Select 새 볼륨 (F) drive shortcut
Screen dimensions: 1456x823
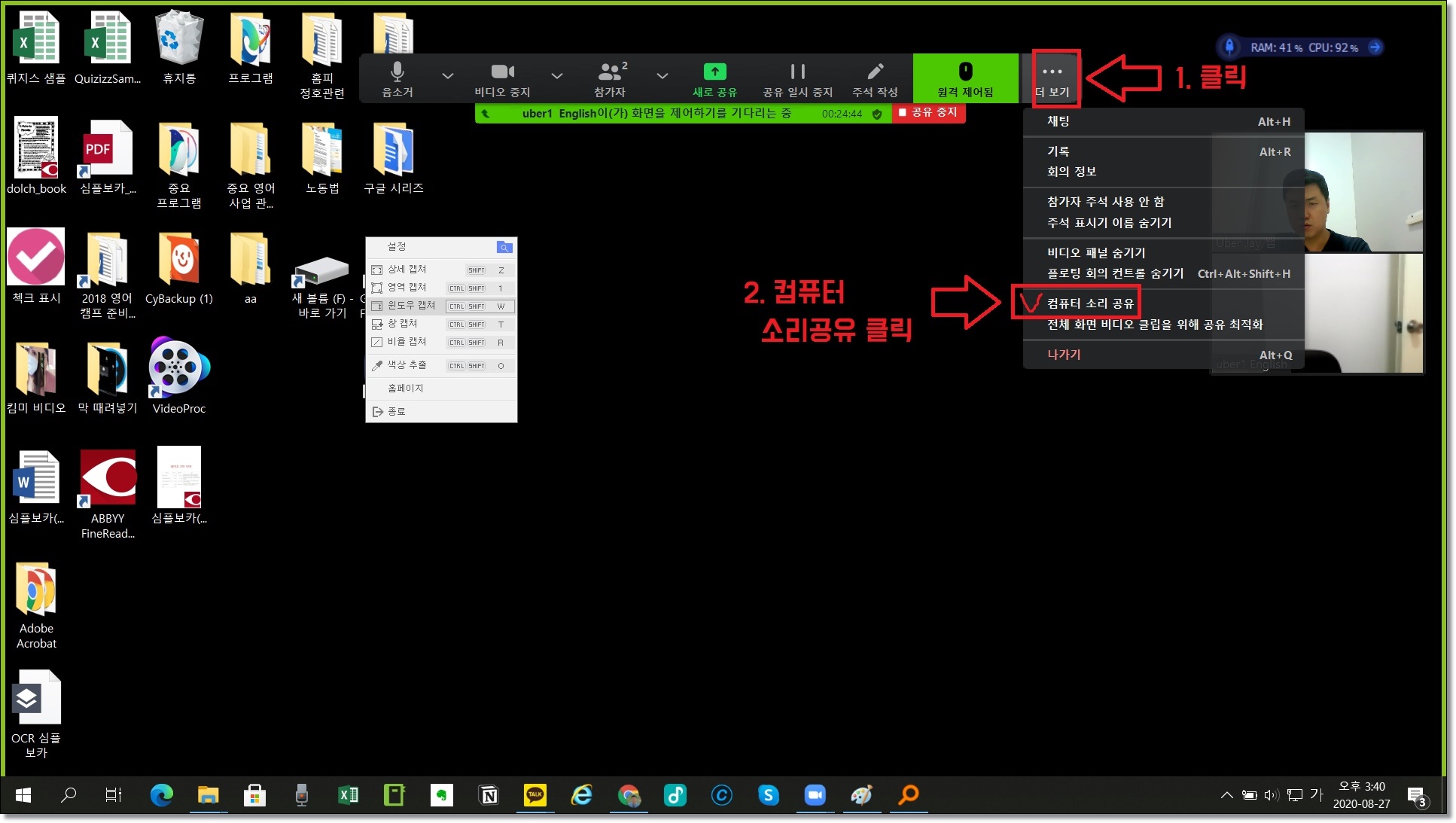click(322, 286)
